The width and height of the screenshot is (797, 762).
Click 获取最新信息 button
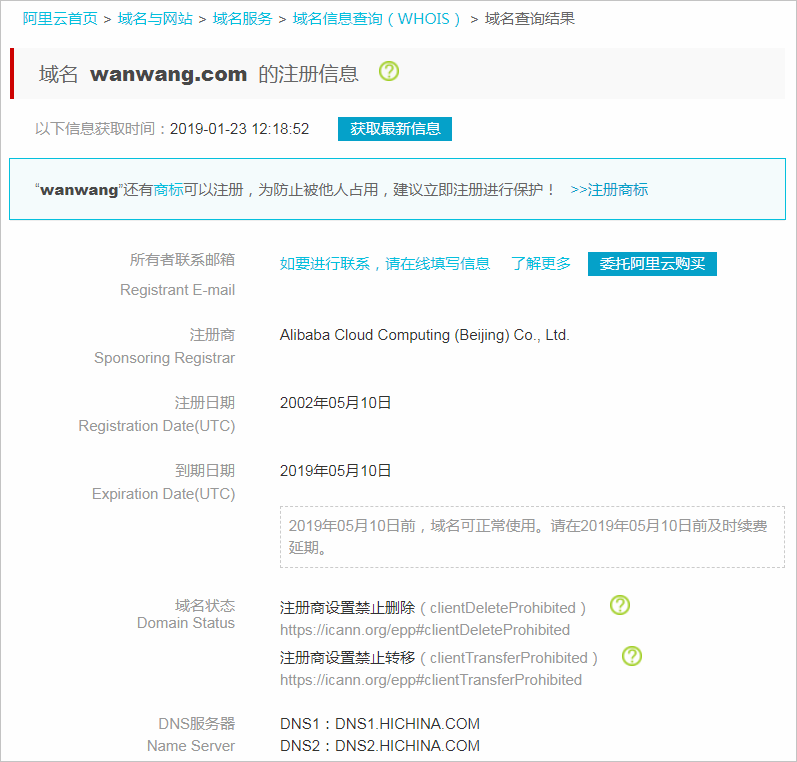tap(395, 129)
